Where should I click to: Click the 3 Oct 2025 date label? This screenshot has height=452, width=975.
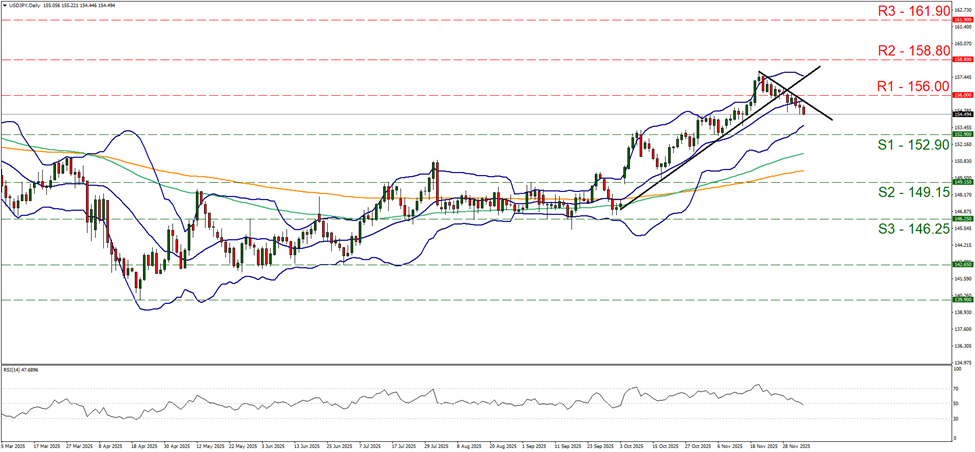point(632,446)
